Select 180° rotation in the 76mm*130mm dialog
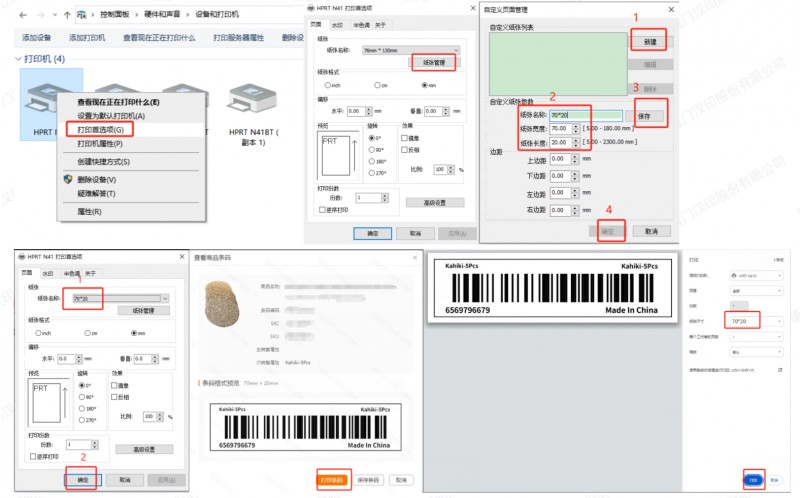Image resolution: width=800 pixels, height=498 pixels. click(x=373, y=161)
